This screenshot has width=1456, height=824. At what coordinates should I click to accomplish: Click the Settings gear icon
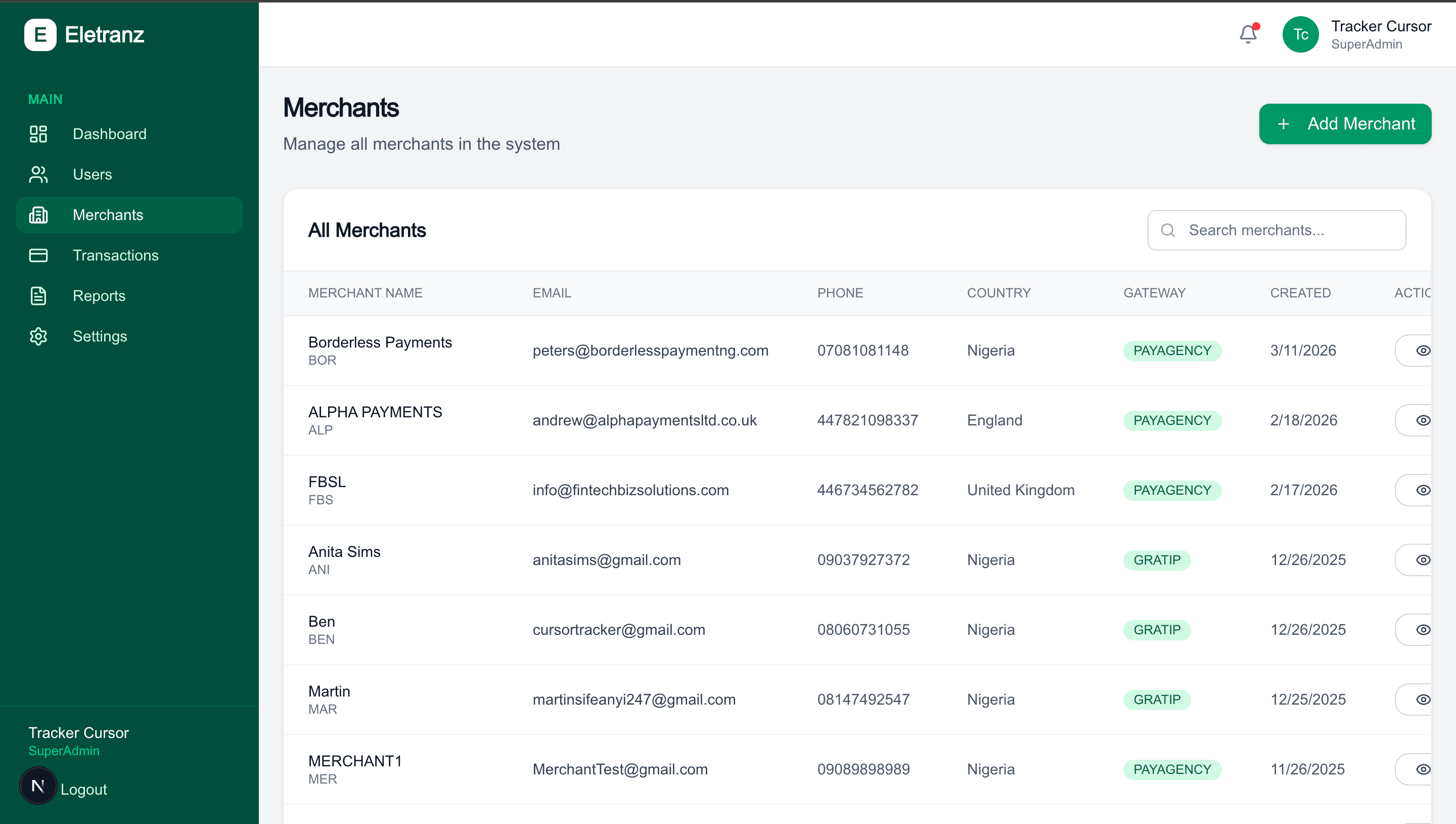pos(38,336)
